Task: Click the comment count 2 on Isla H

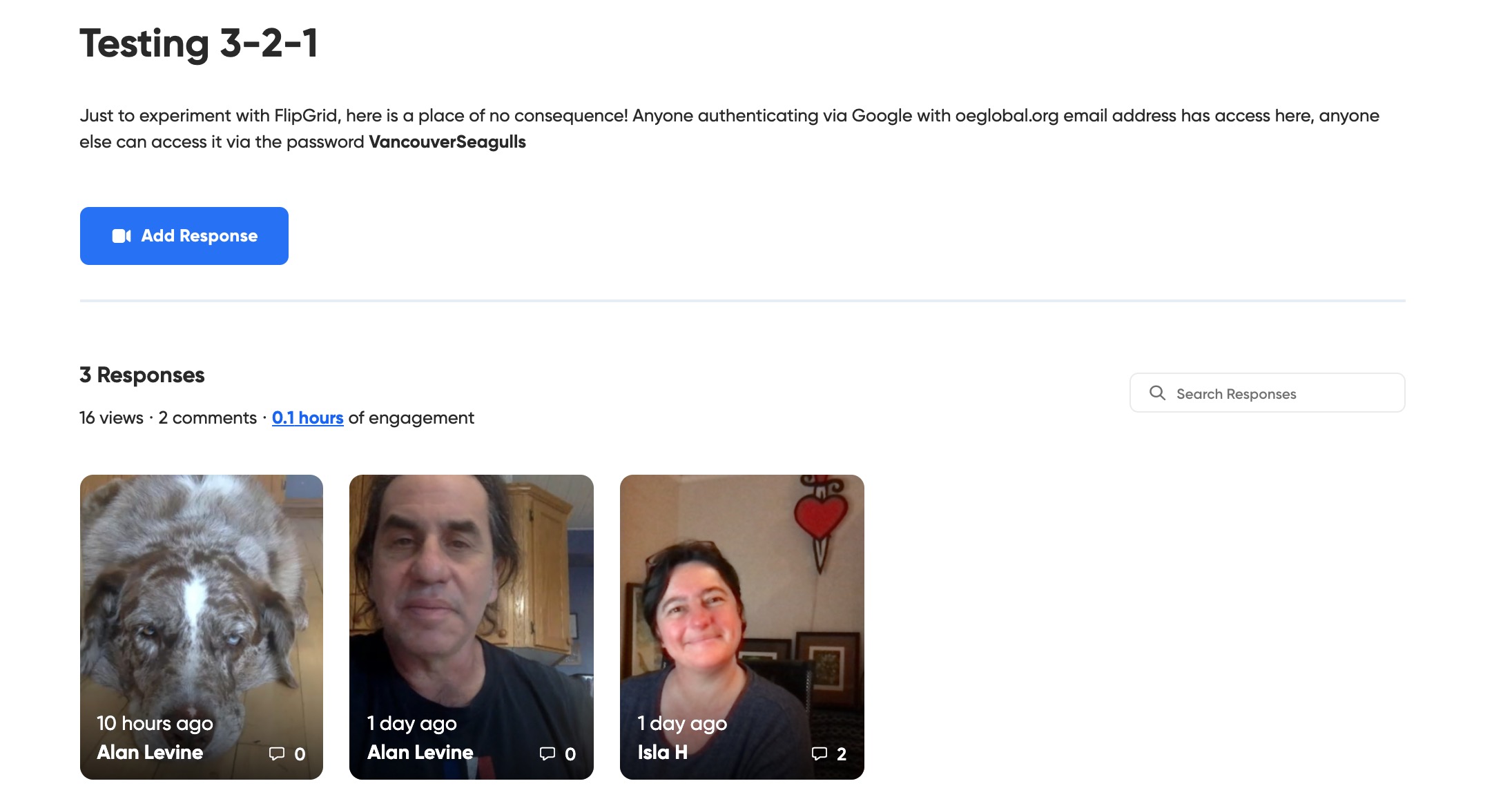Action: pos(842,754)
